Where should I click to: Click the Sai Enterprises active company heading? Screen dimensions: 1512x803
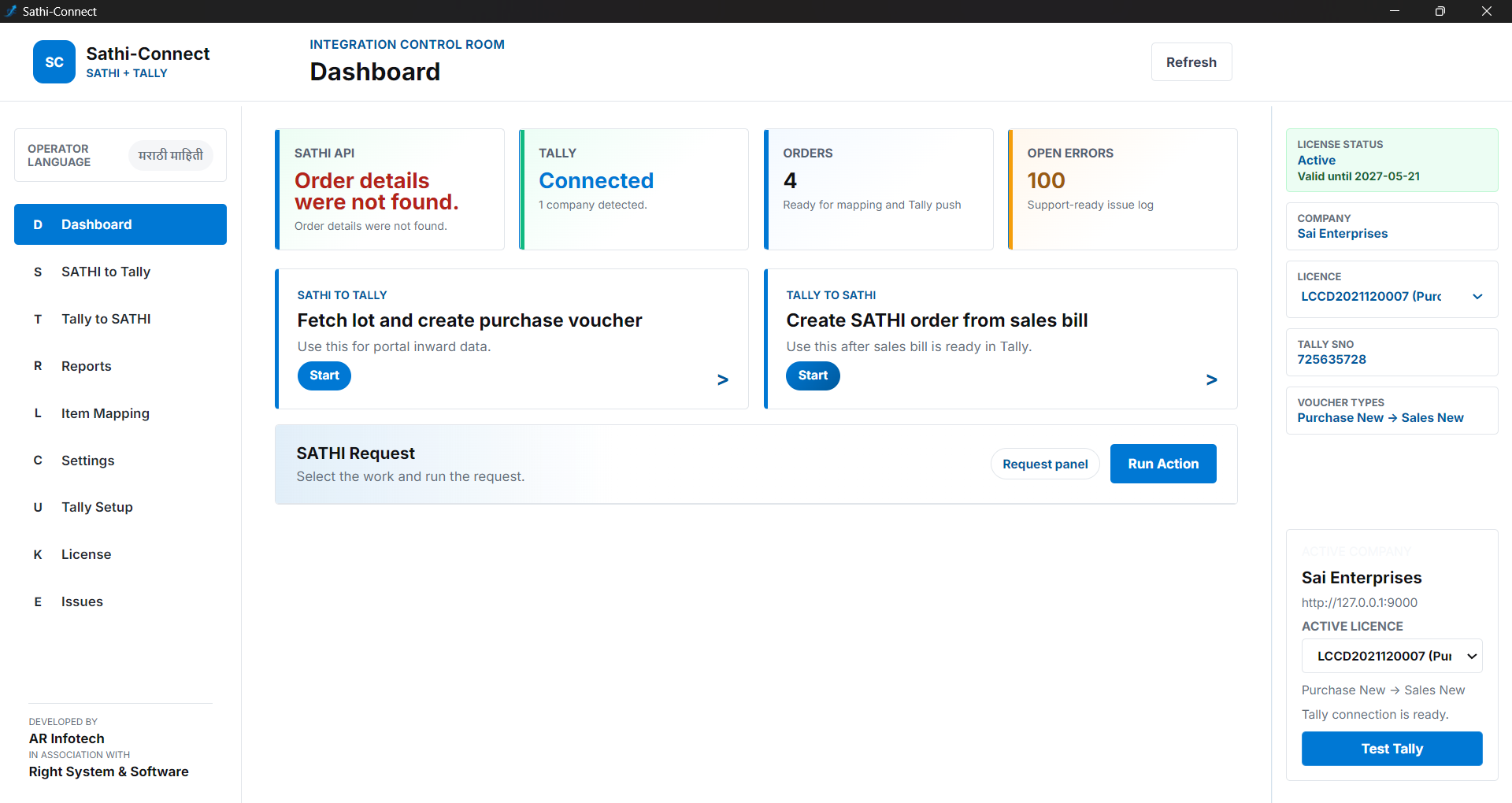click(1362, 578)
